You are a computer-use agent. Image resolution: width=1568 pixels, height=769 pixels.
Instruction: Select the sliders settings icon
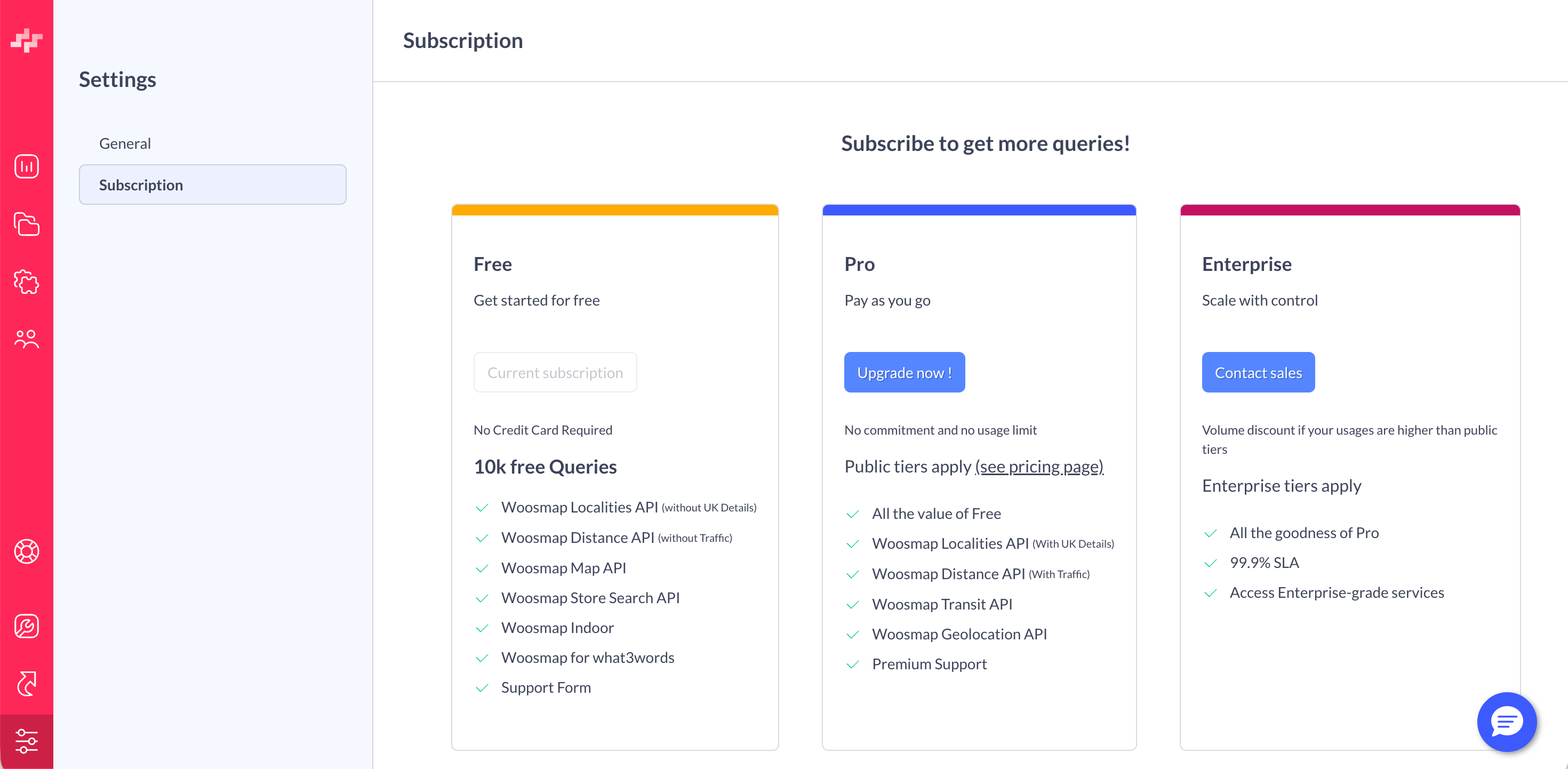coord(27,741)
